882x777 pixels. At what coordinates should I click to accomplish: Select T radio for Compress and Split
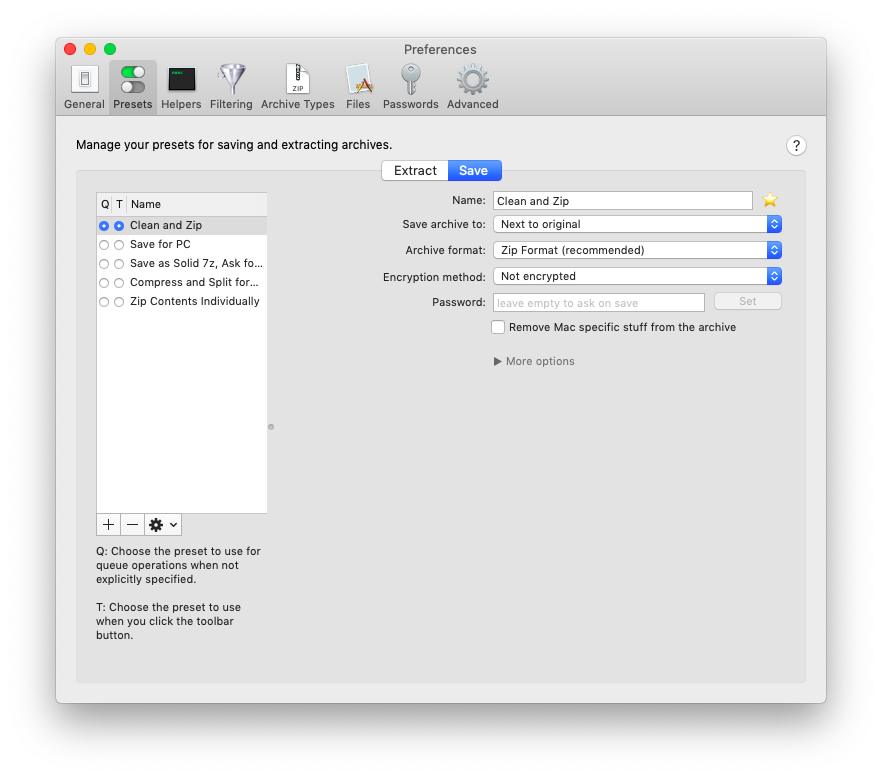point(119,283)
